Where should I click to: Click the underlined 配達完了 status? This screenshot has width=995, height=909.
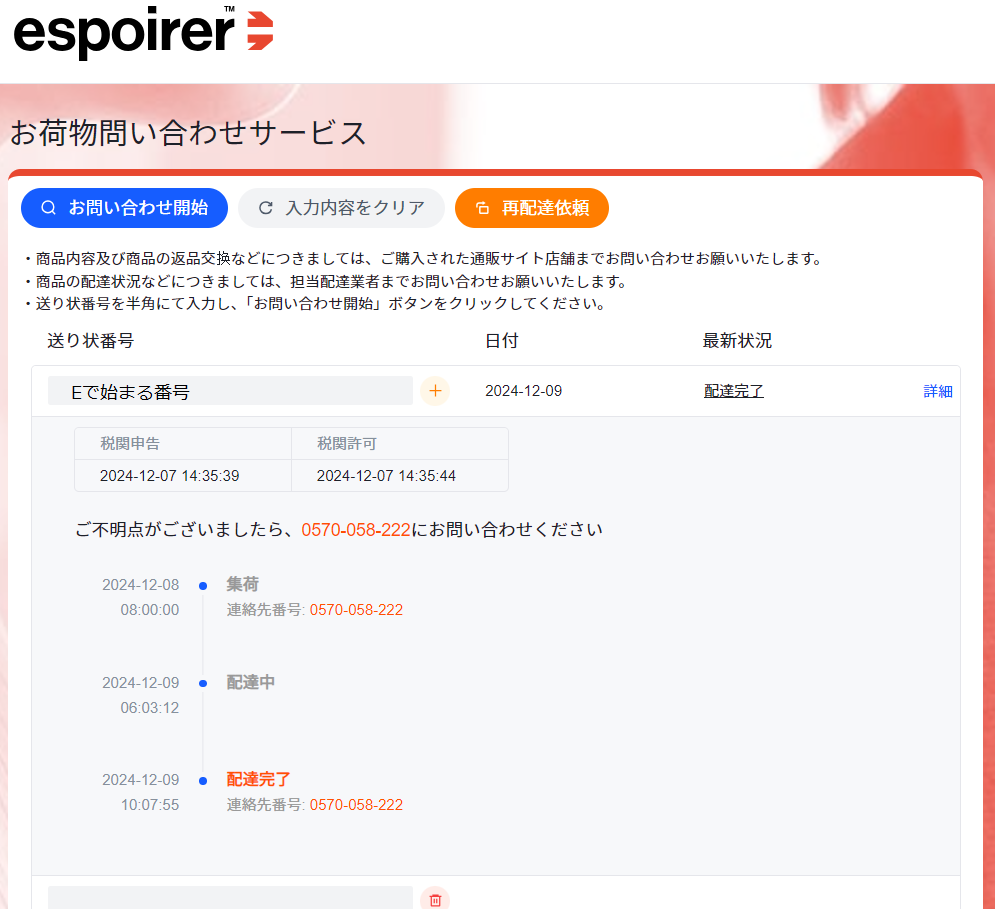[734, 391]
